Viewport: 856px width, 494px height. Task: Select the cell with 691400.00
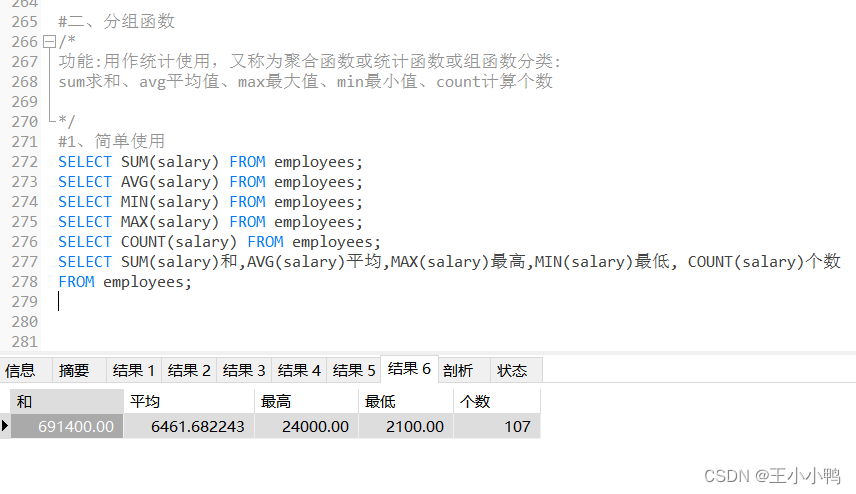pyautogui.click(x=67, y=426)
